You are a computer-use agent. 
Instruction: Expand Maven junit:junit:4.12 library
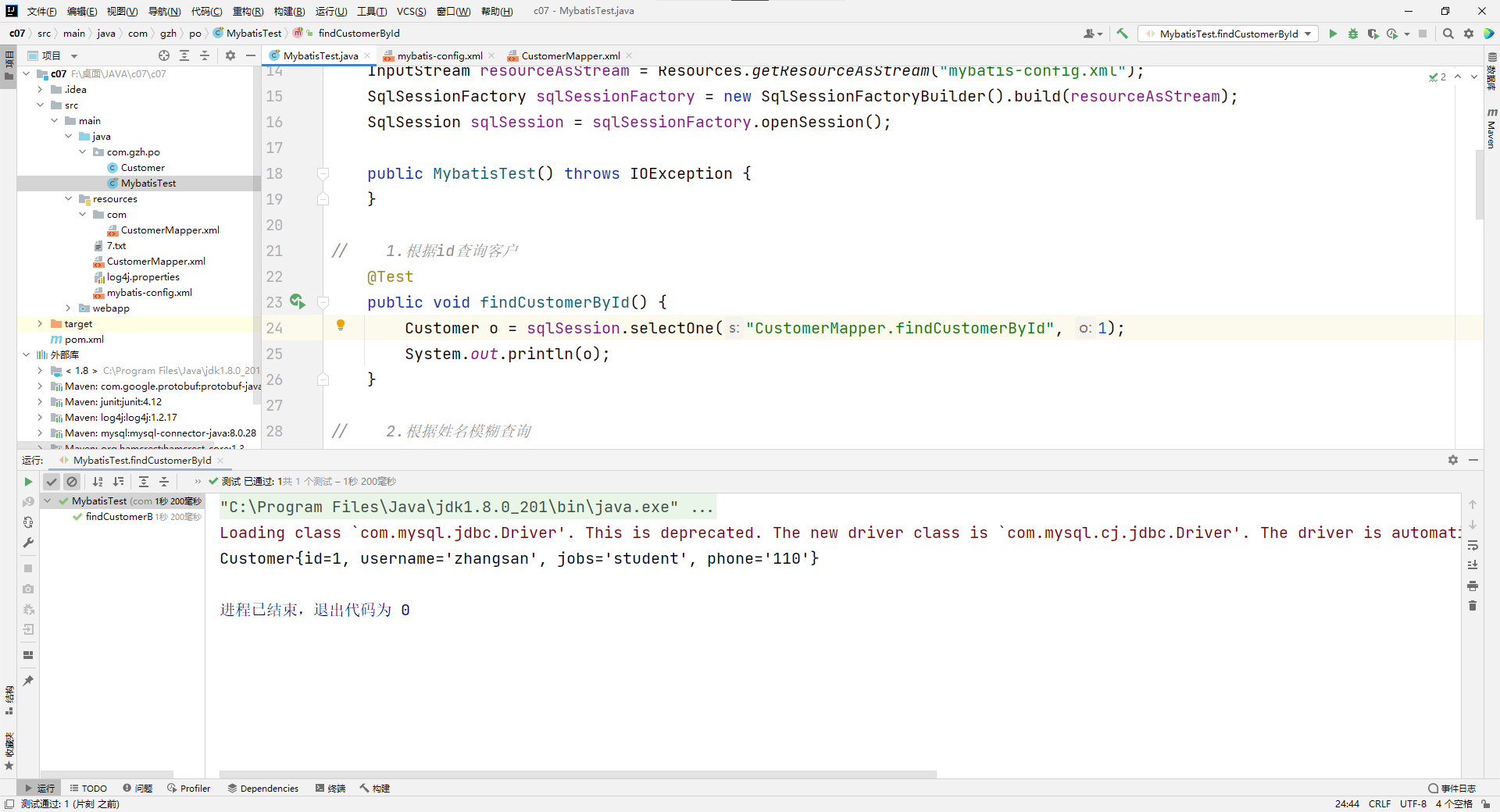[x=40, y=401]
